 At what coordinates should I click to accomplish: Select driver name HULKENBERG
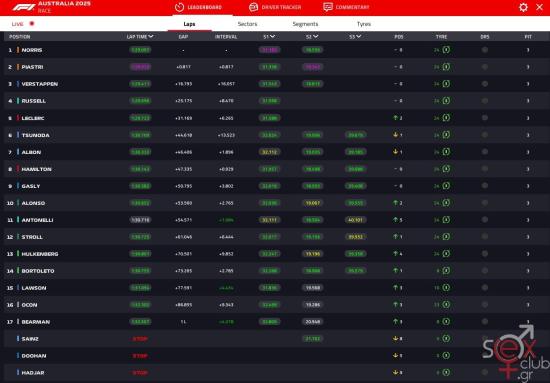[40, 254]
